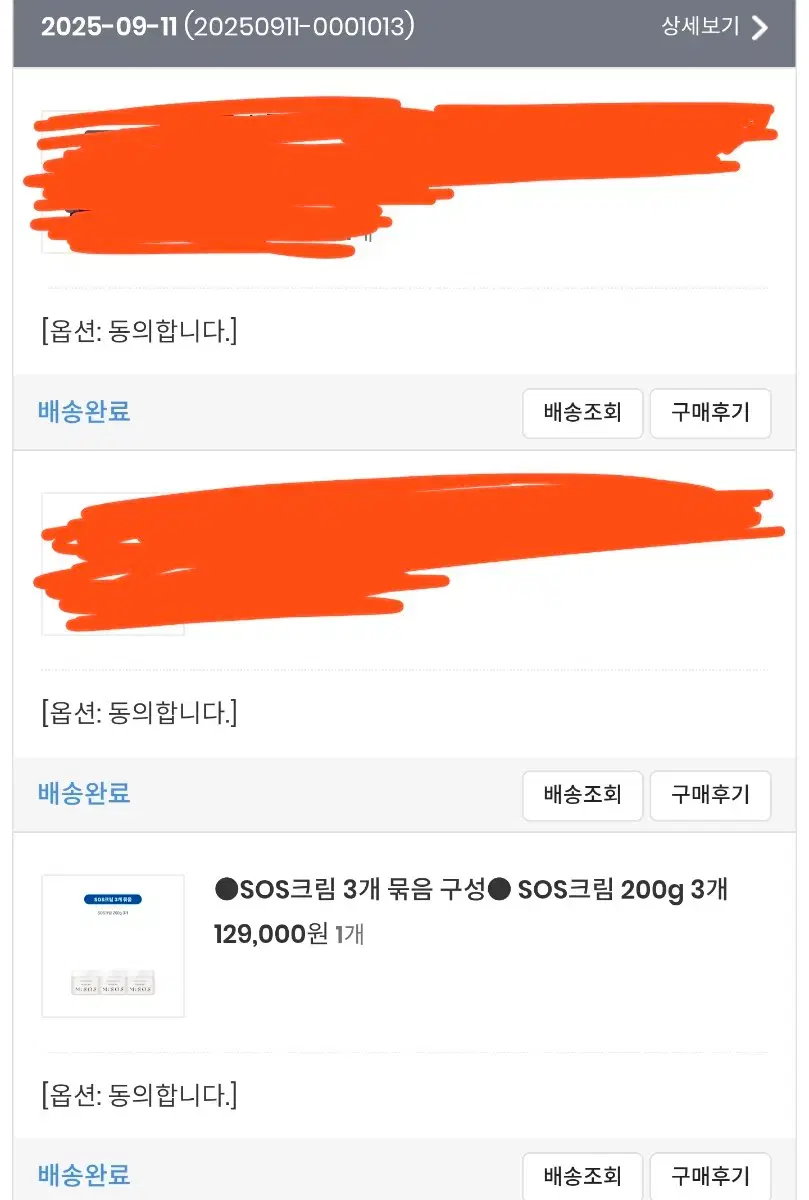Select the option text under the second item
This screenshot has width=809, height=1200.
(139, 713)
